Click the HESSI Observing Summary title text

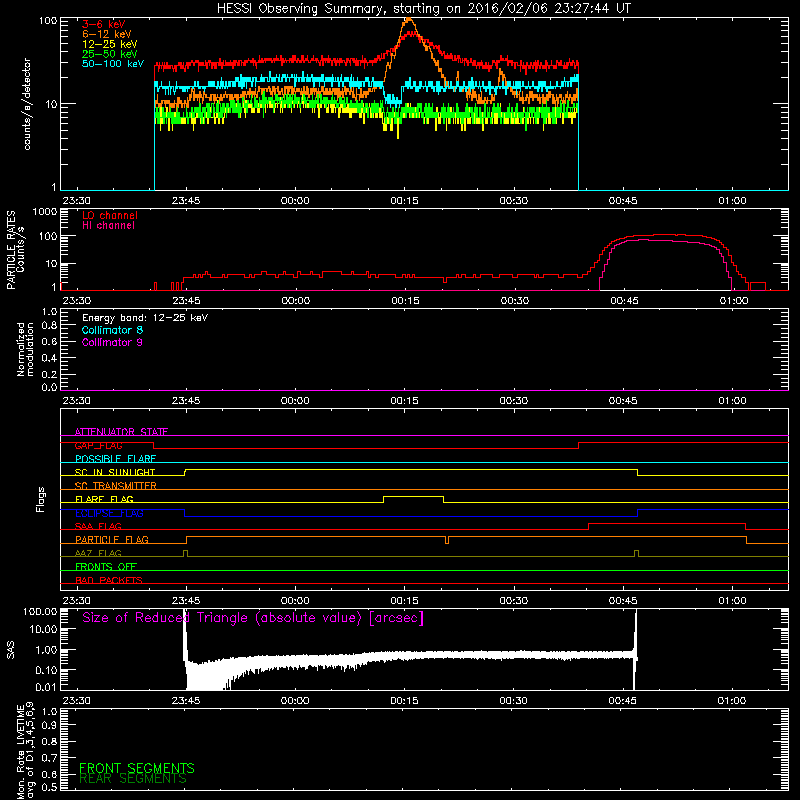pyautogui.click(x=423, y=9)
